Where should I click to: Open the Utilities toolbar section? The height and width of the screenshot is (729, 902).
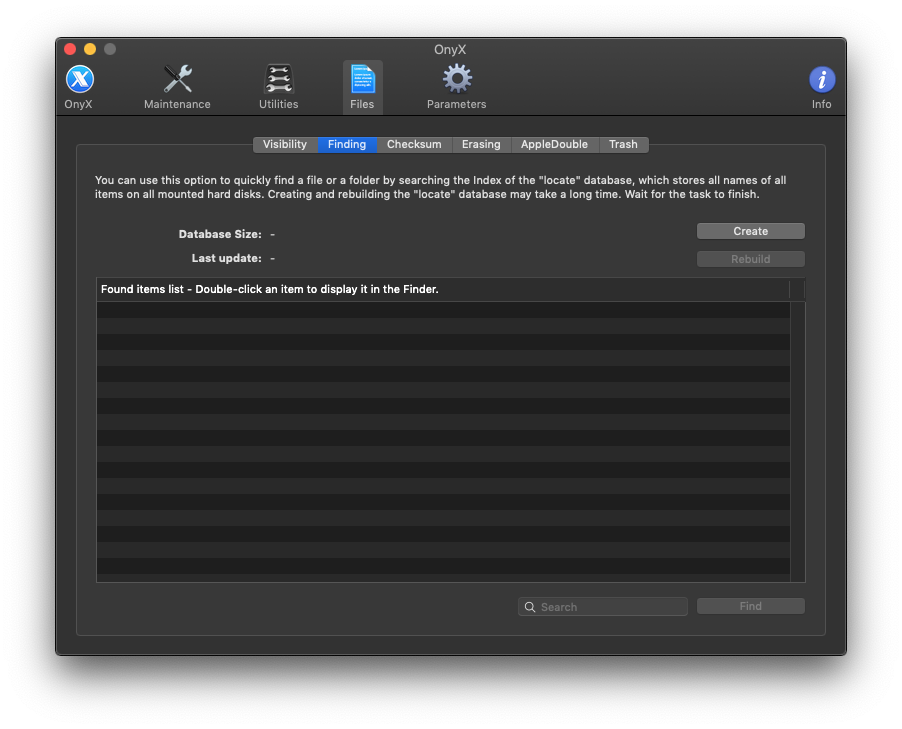point(278,86)
